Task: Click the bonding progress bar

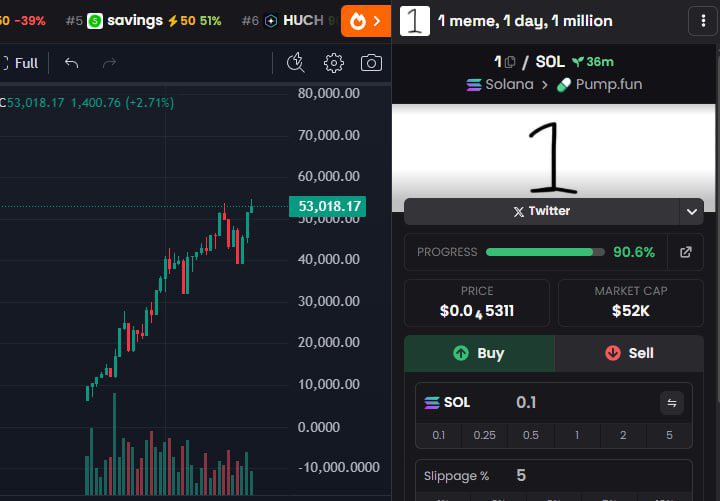Action: pos(545,252)
